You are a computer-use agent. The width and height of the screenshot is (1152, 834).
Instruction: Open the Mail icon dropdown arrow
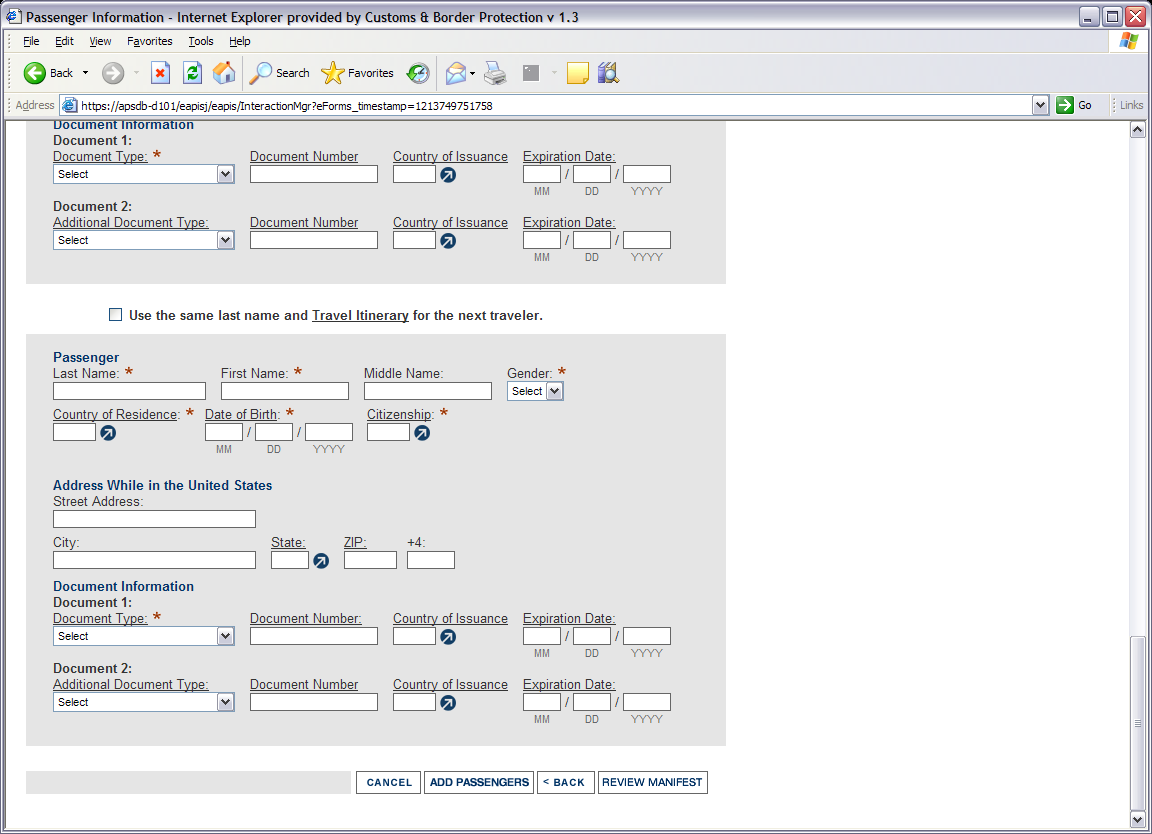[472, 73]
